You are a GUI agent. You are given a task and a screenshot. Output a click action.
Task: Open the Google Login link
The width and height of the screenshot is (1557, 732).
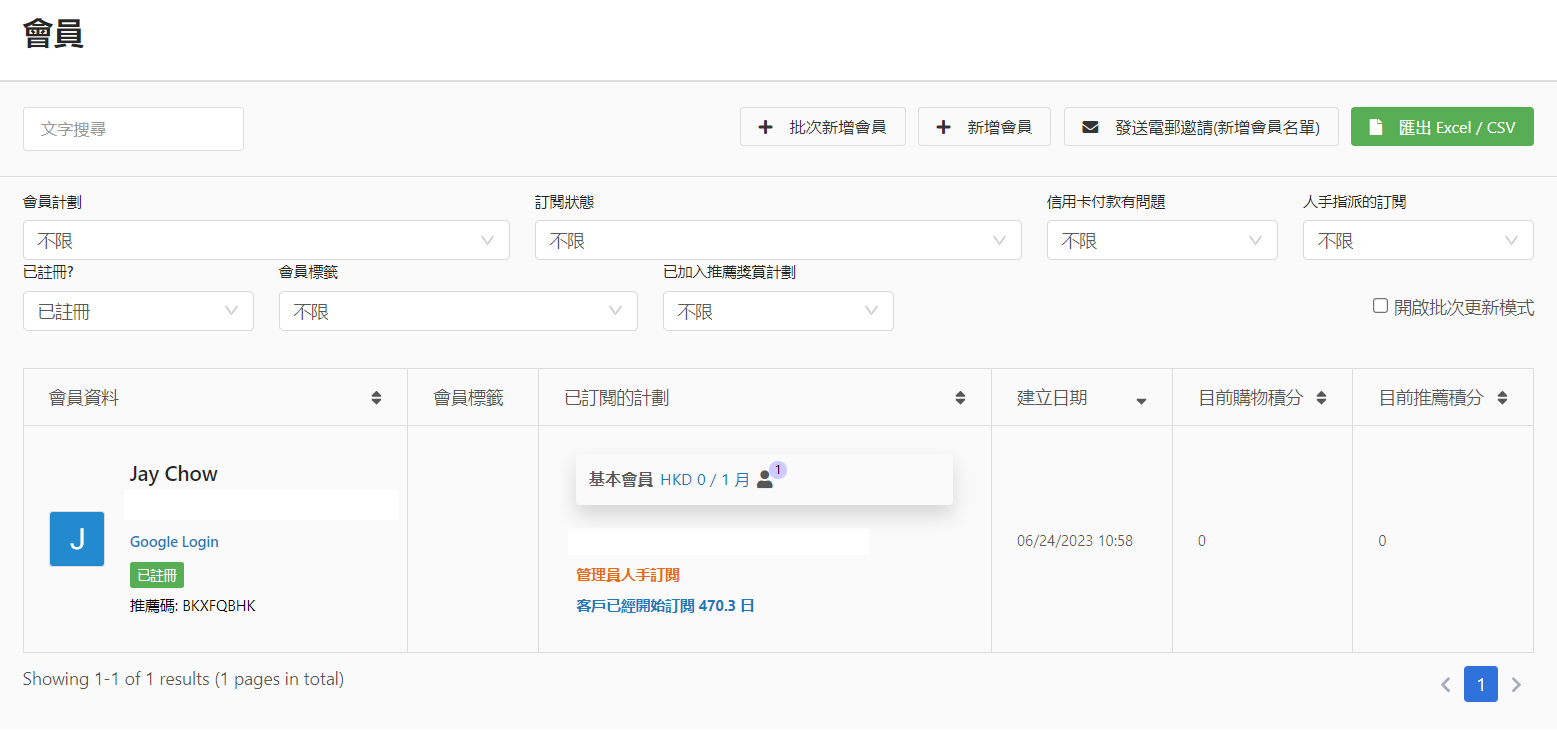tap(174, 542)
